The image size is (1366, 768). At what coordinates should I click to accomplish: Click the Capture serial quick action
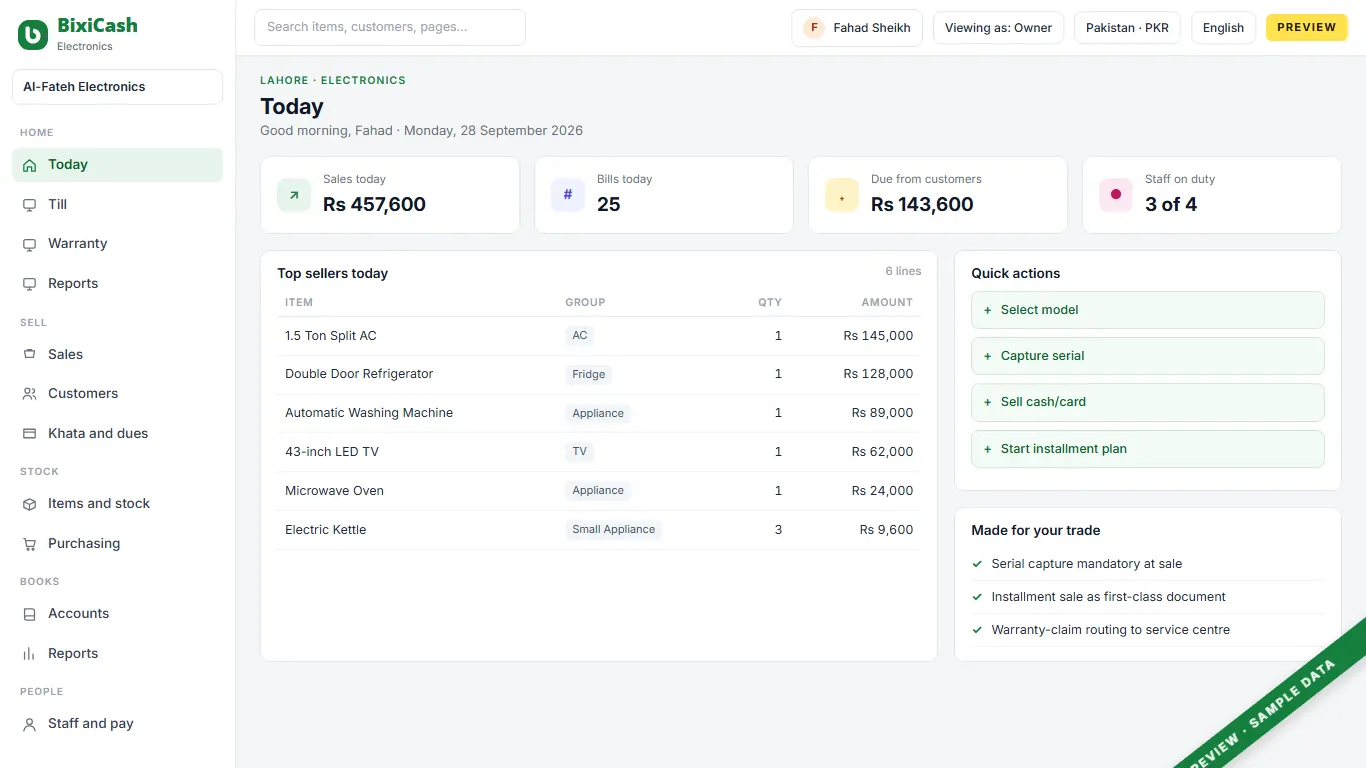pos(1148,356)
